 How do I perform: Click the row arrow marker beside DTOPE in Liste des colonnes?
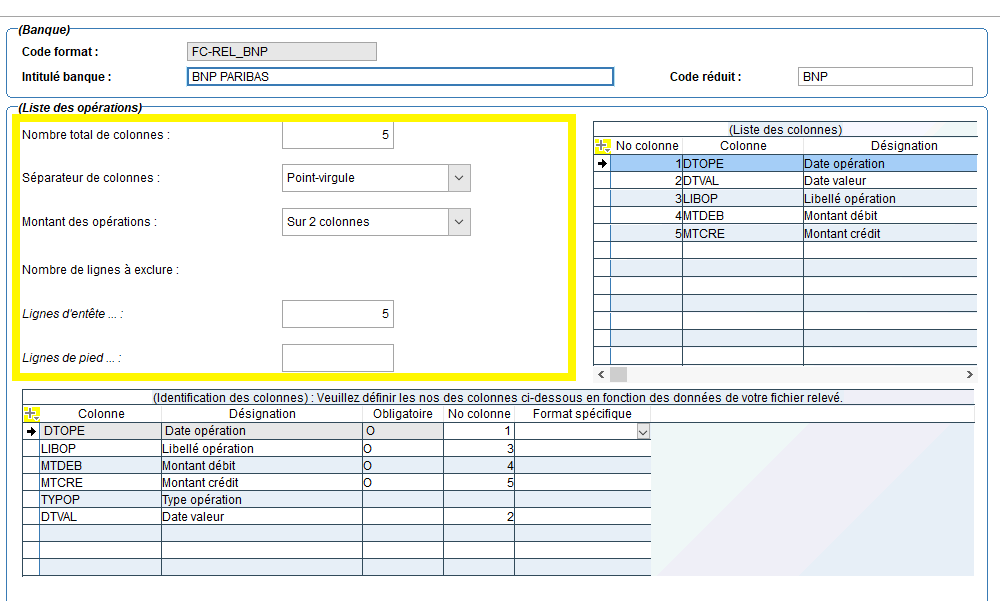602,163
